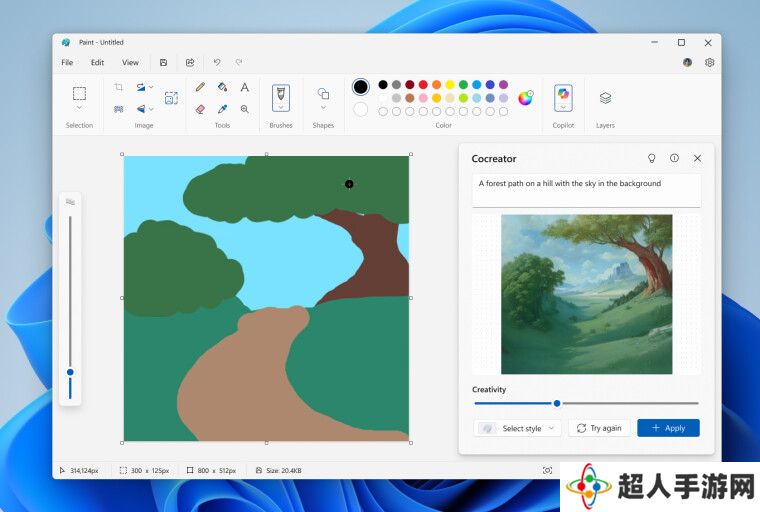This screenshot has width=760, height=512.
Task: Choose the Crop tool
Action: pos(119,87)
